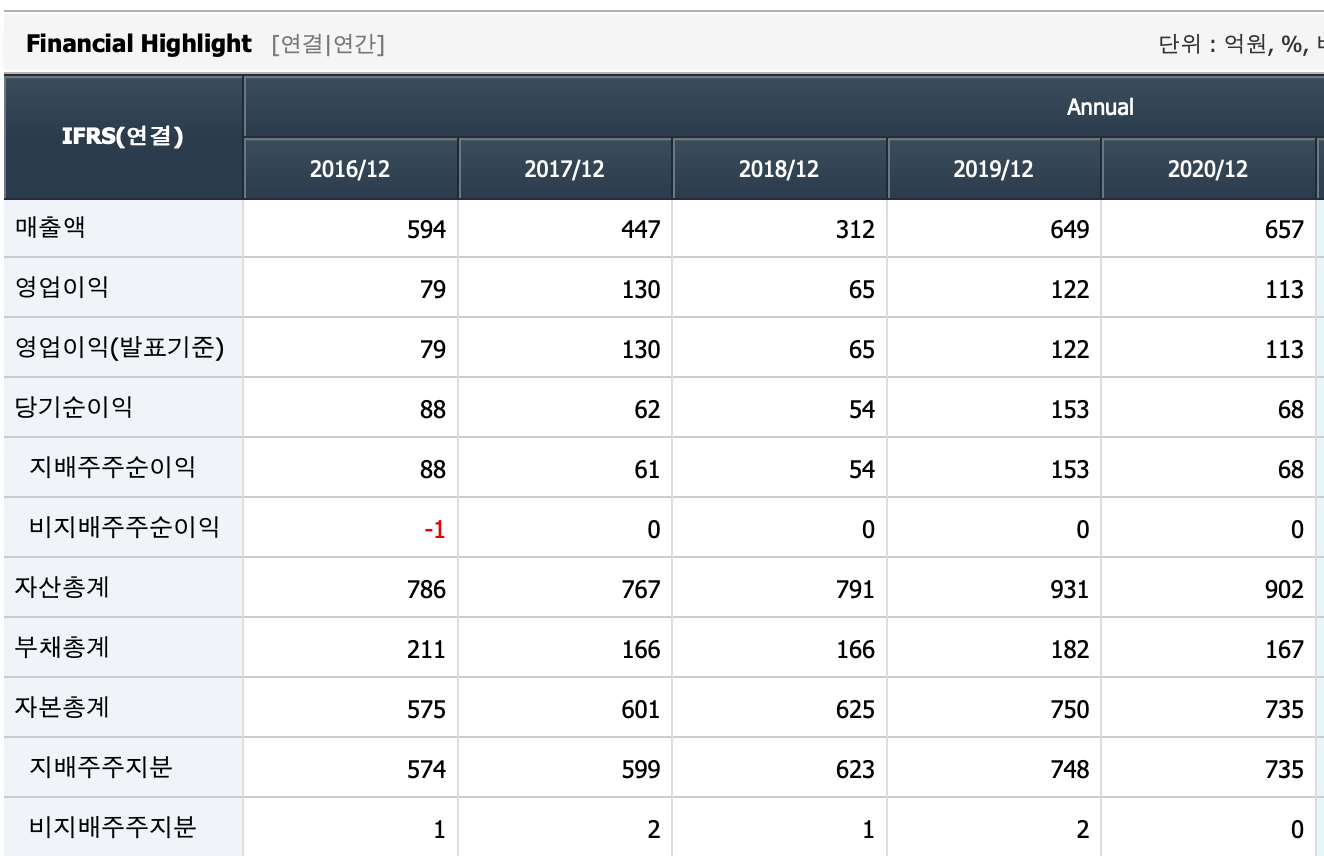Select the IFRS(연결) header cell
This screenshot has width=1324, height=856.
coord(123,136)
